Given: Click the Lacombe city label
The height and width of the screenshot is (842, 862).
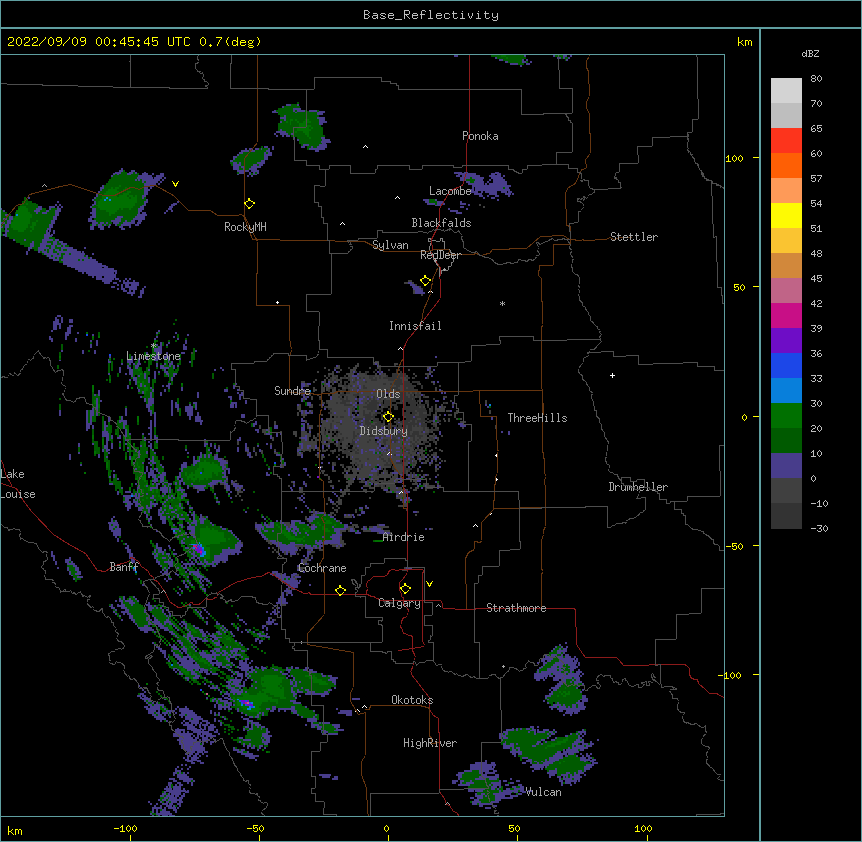Looking at the screenshot, I should [x=450, y=191].
